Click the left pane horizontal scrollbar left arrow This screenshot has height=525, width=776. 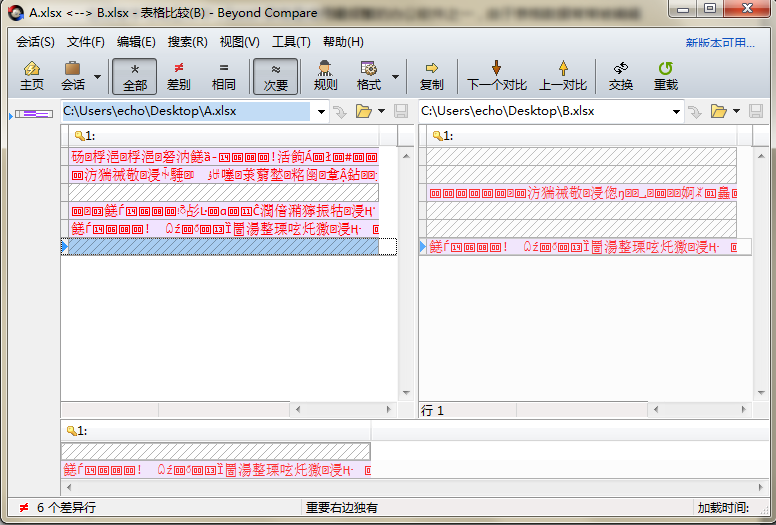coord(298,409)
